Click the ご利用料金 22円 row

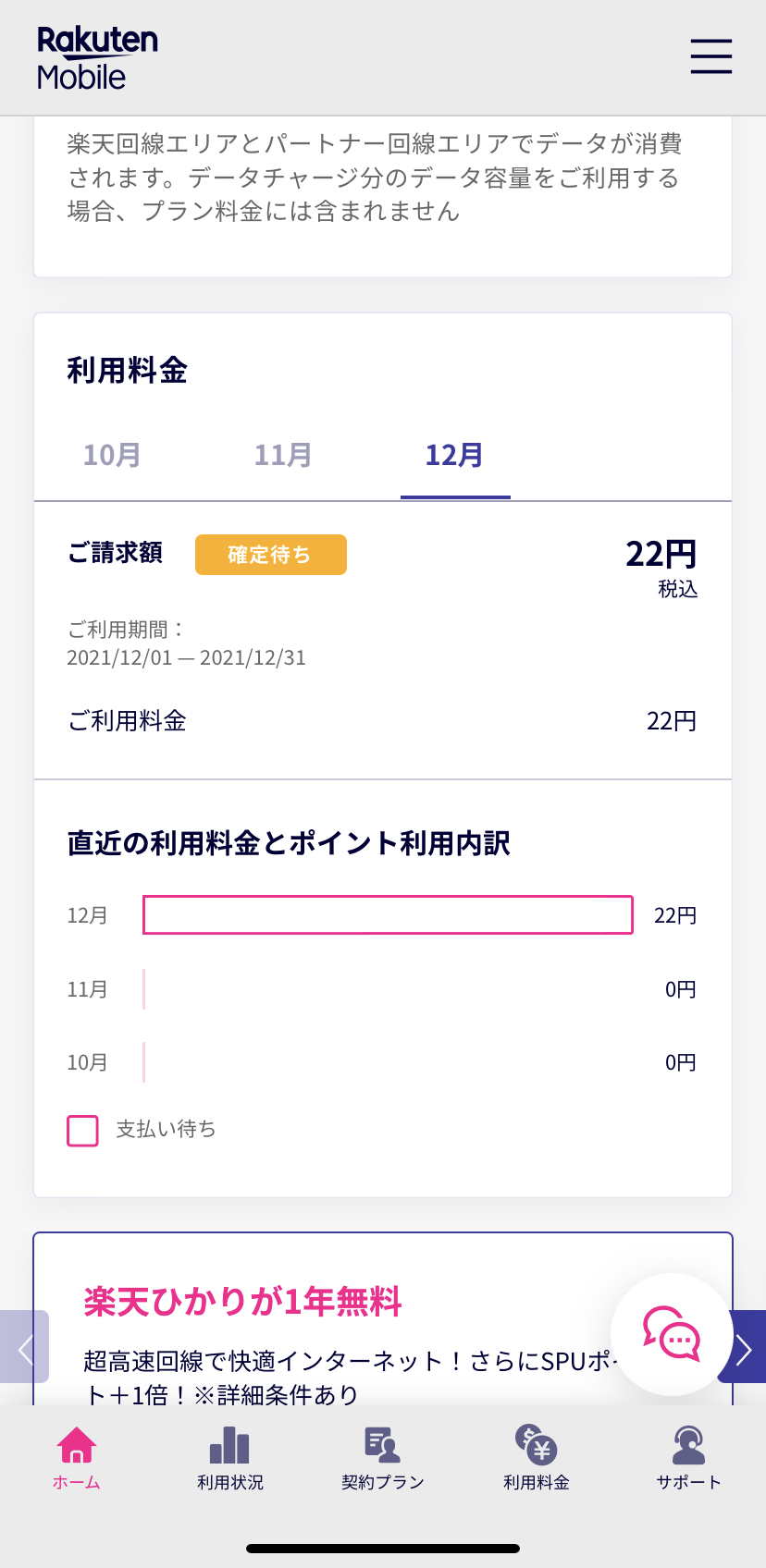(382, 721)
